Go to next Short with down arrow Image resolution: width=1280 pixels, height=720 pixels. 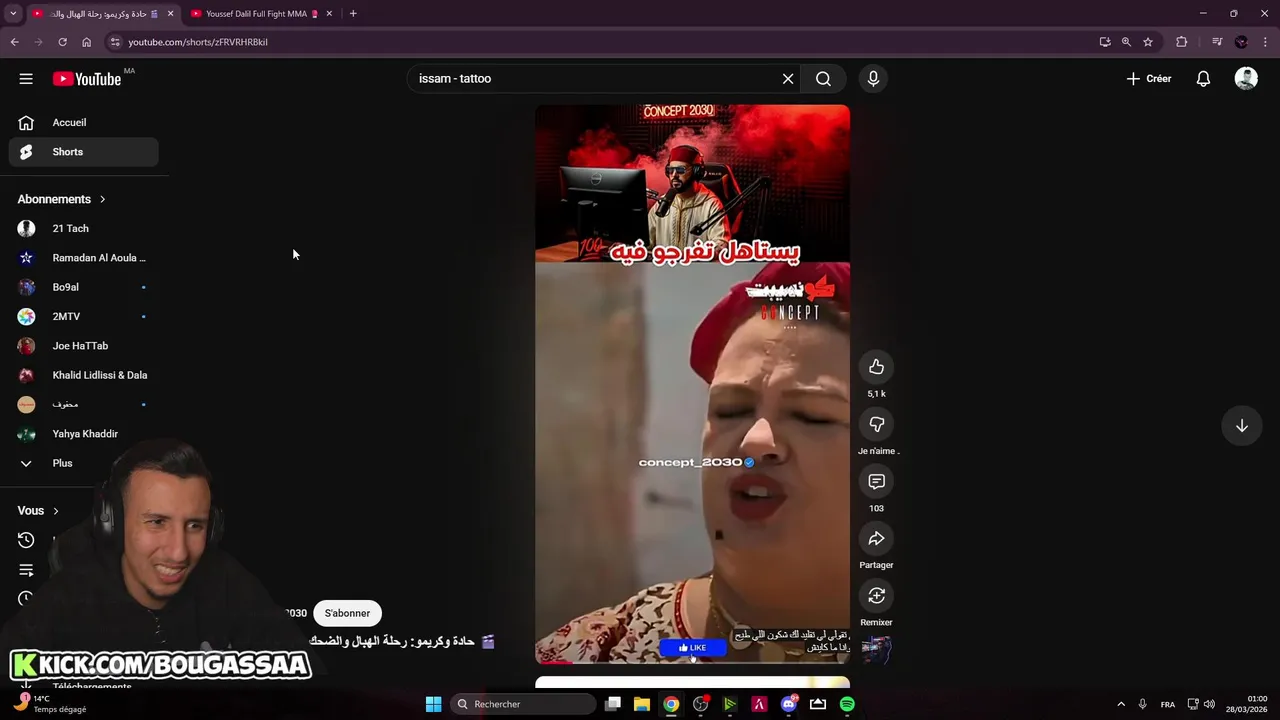point(1241,426)
